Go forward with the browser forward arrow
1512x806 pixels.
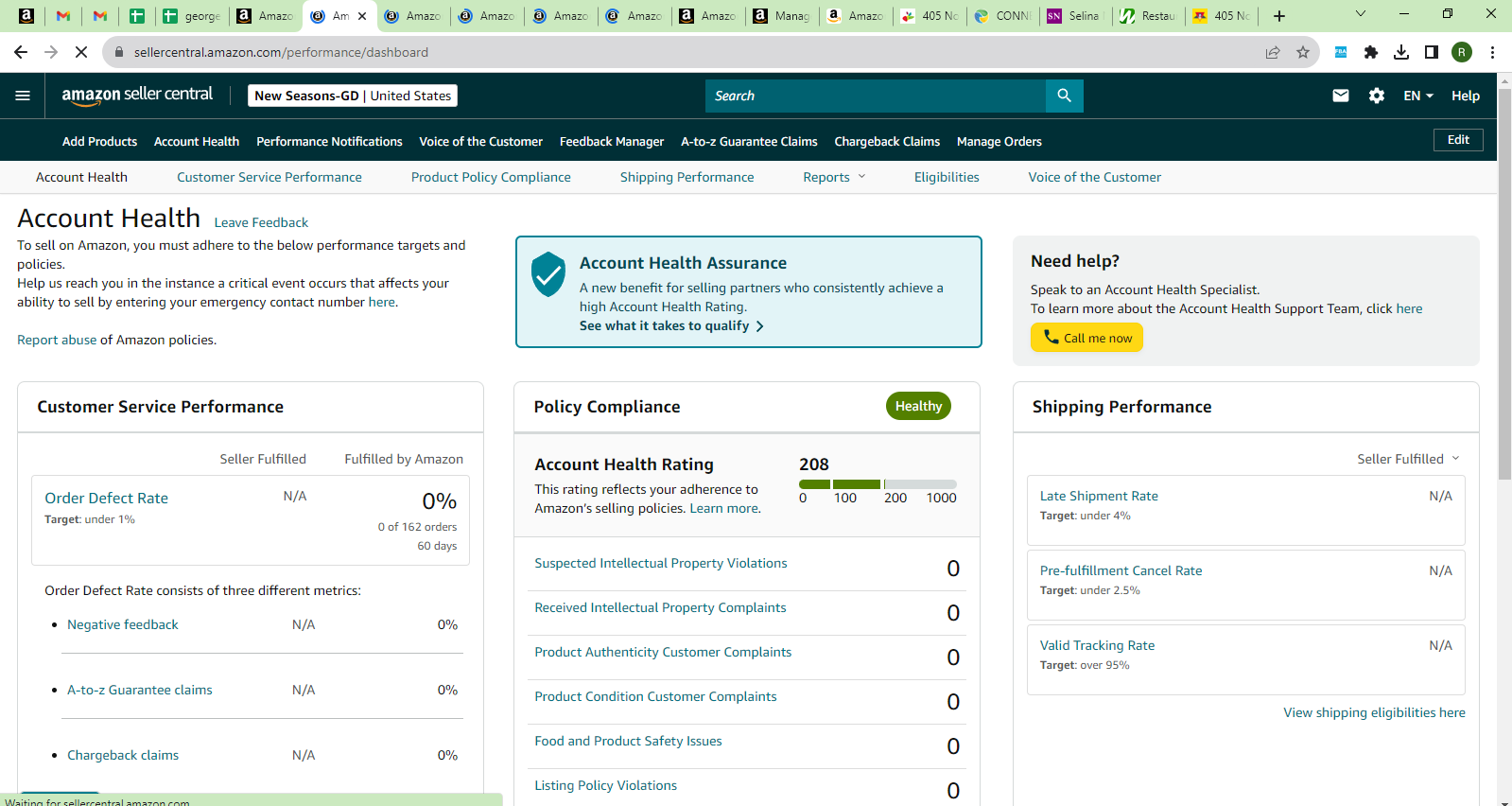pos(51,52)
